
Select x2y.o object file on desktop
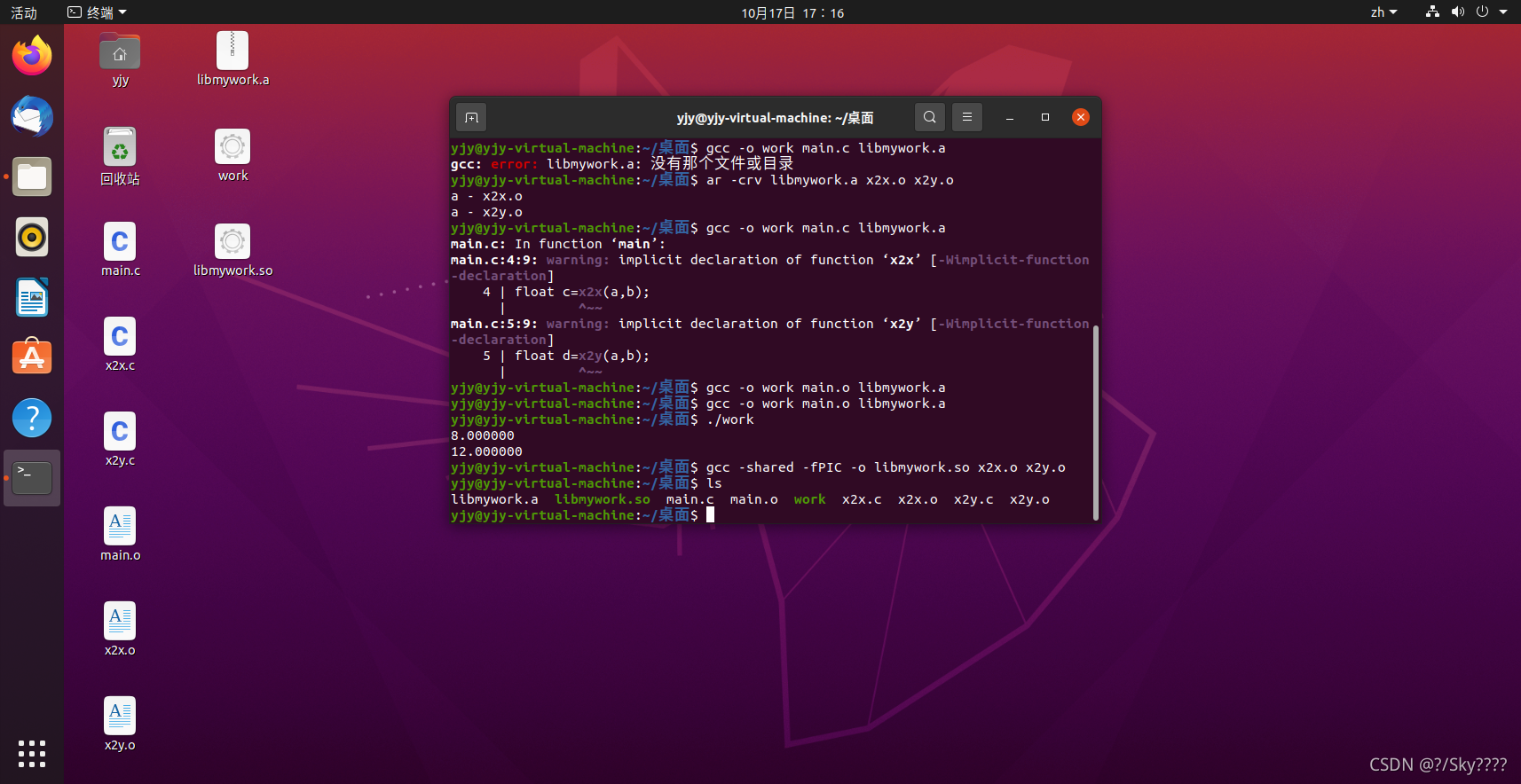[120, 724]
